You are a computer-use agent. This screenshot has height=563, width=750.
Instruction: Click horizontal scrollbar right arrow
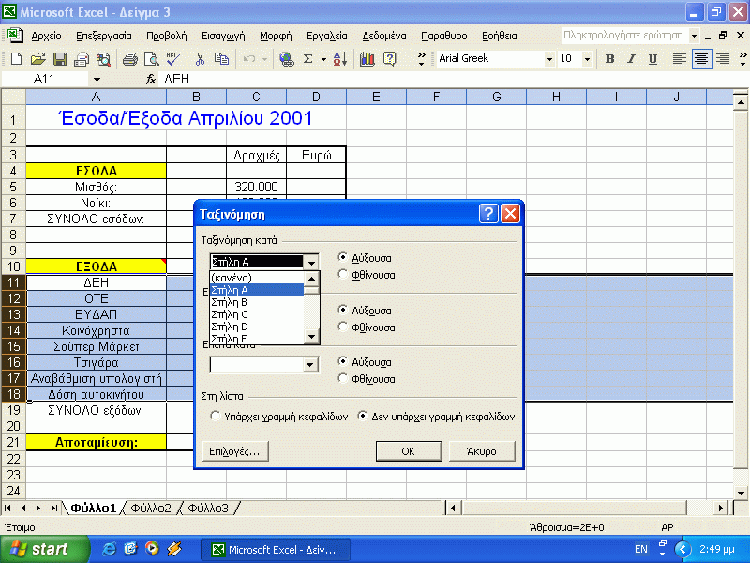[720, 508]
